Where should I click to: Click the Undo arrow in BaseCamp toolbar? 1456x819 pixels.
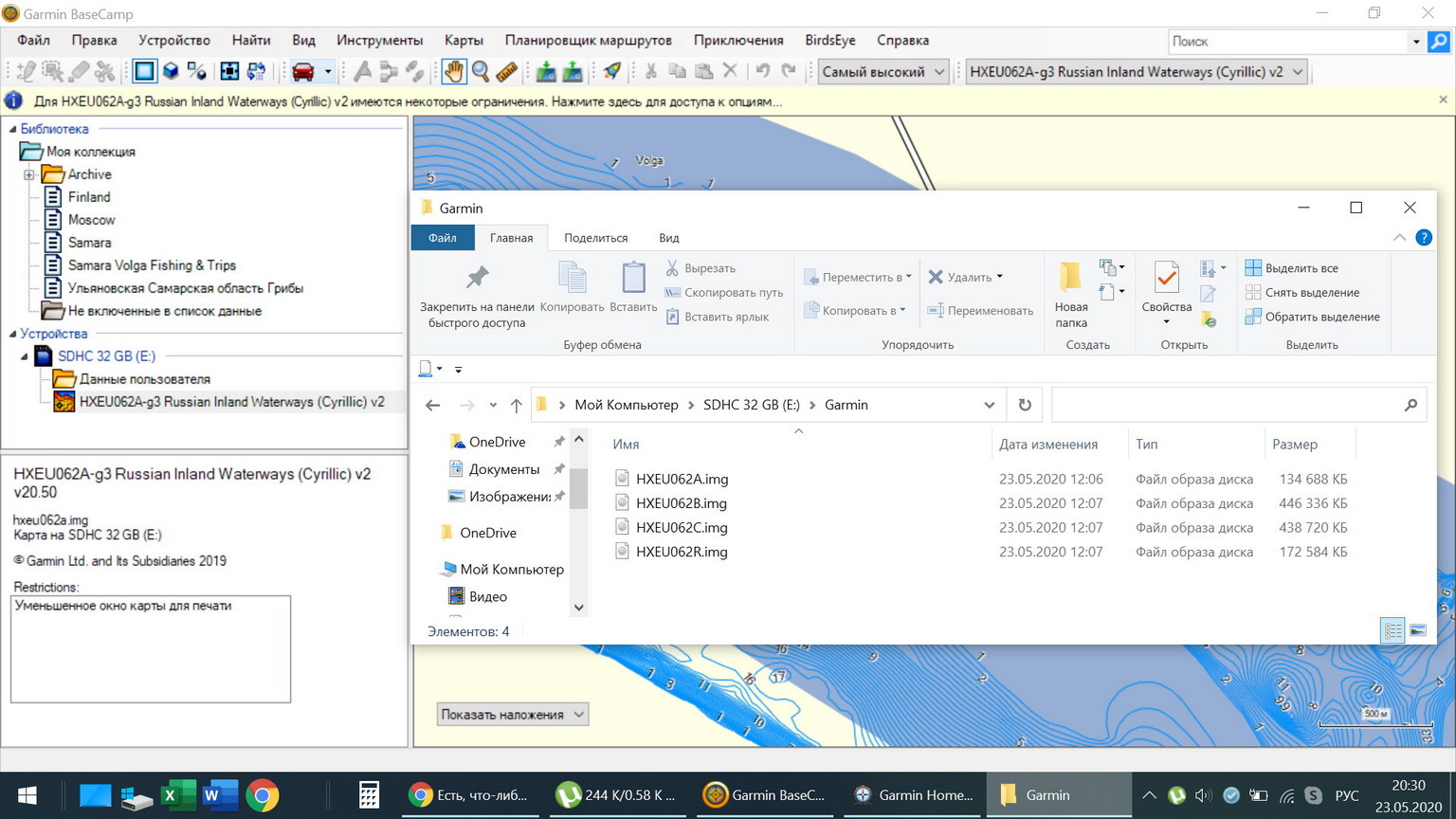coord(762,71)
